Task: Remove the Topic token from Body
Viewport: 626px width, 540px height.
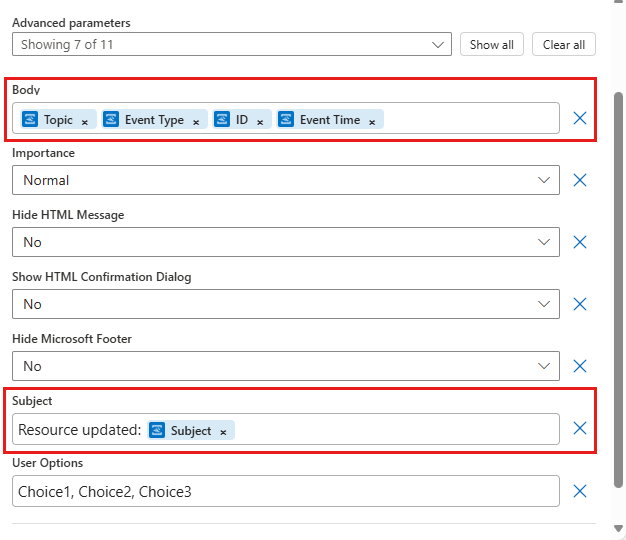Action: [85, 121]
